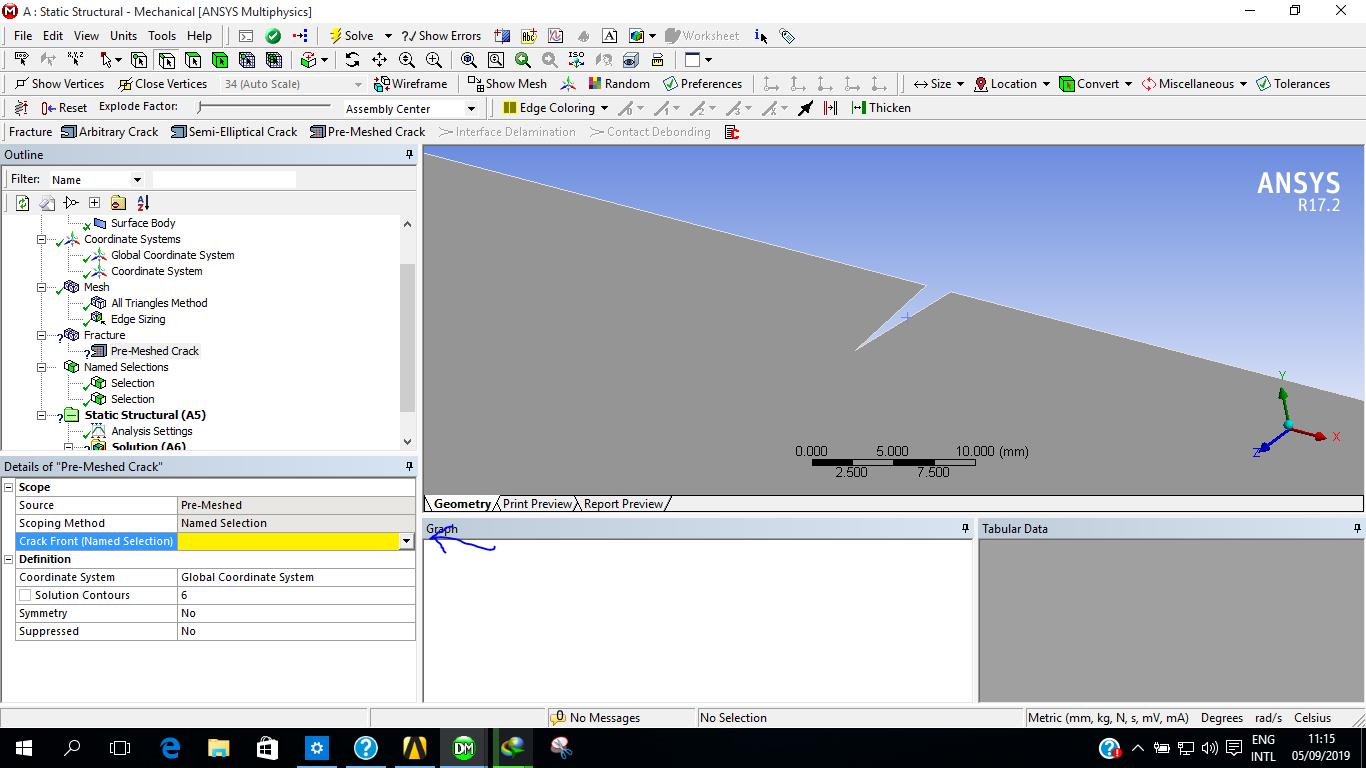
Task: Click the Outline filter text field
Action: 224,180
